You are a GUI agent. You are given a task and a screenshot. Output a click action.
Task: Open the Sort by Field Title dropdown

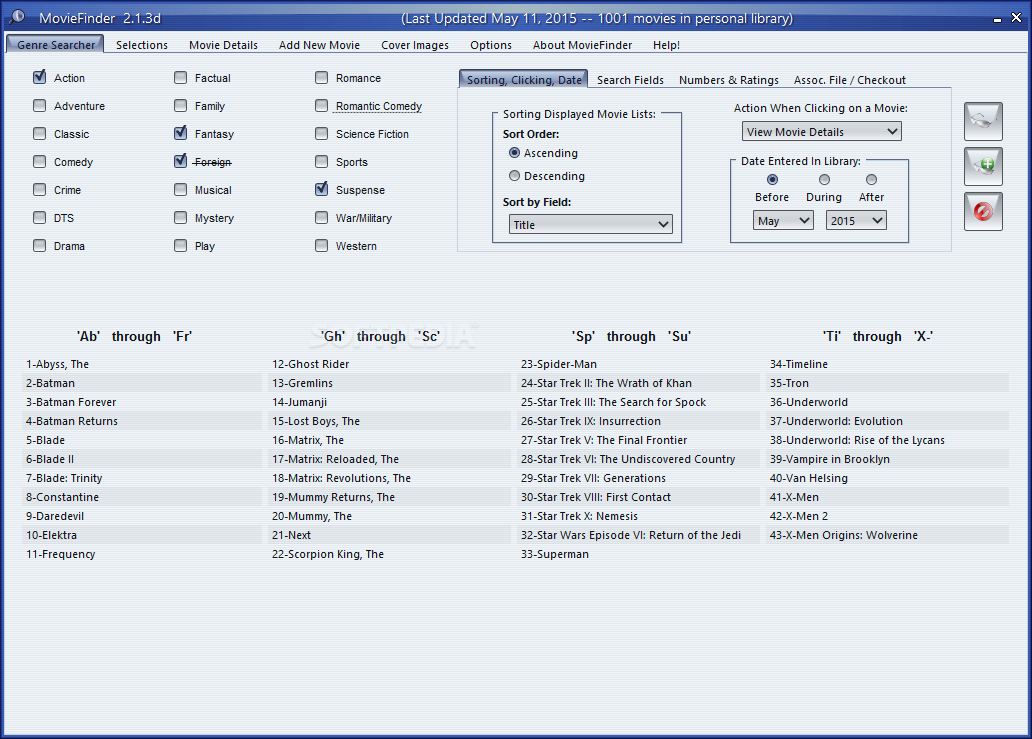click(x=590, y=224)
